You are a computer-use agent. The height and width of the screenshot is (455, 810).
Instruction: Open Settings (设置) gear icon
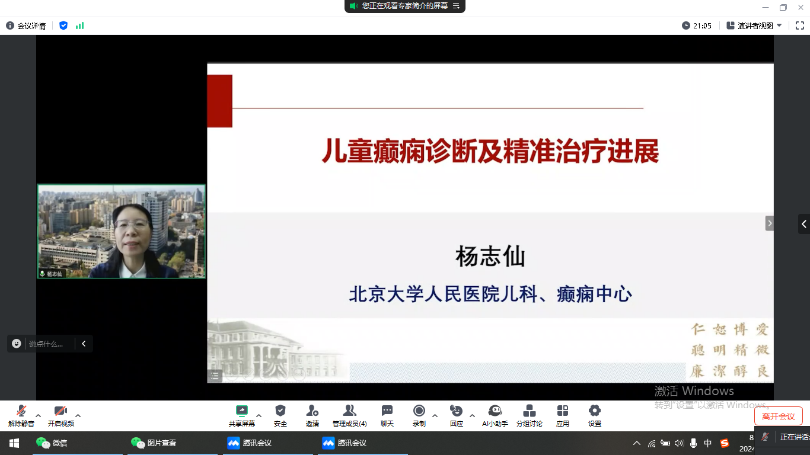[x=595, y=411]
